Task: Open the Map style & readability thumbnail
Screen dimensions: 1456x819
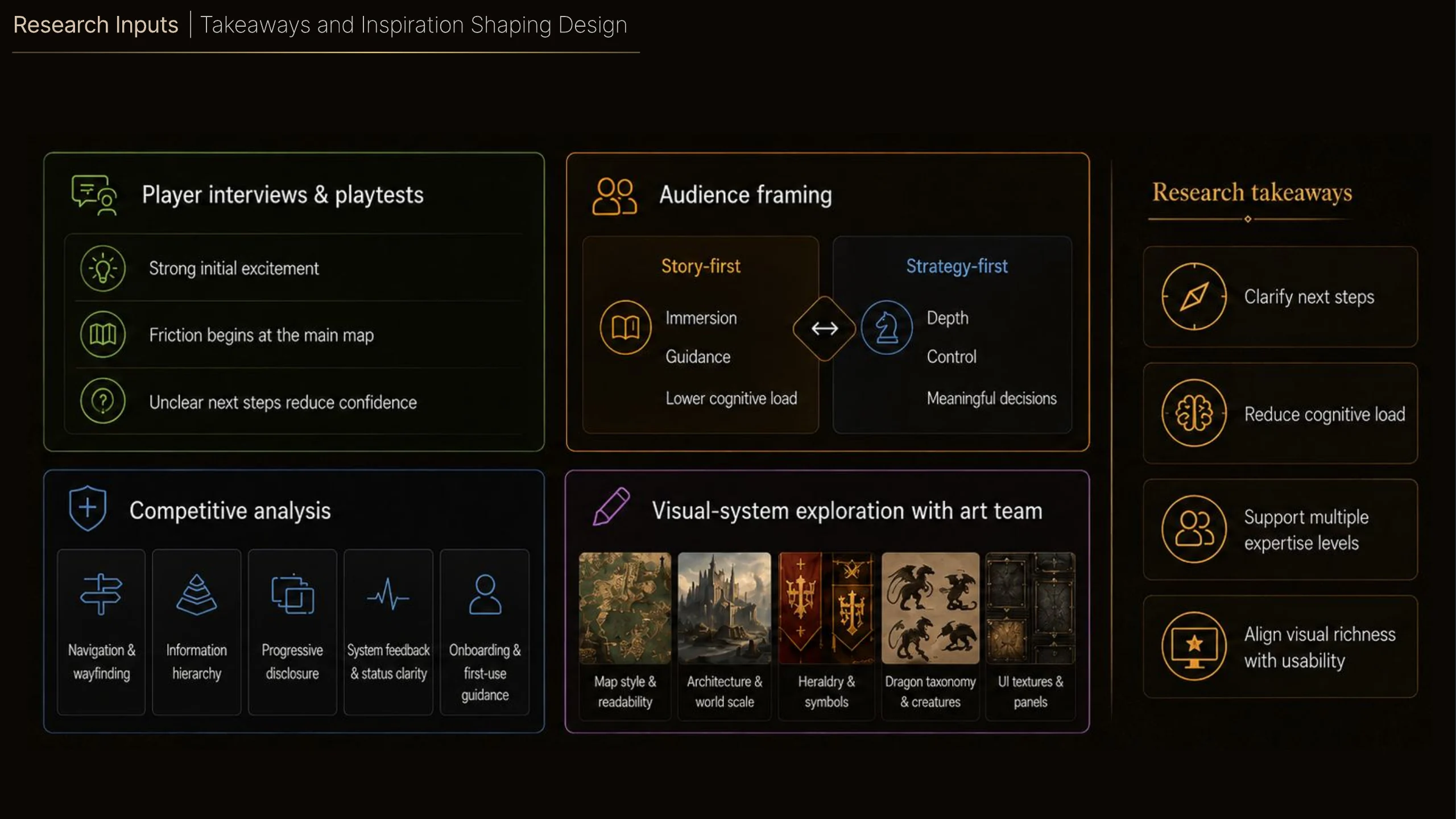Action: pos(625,608)
